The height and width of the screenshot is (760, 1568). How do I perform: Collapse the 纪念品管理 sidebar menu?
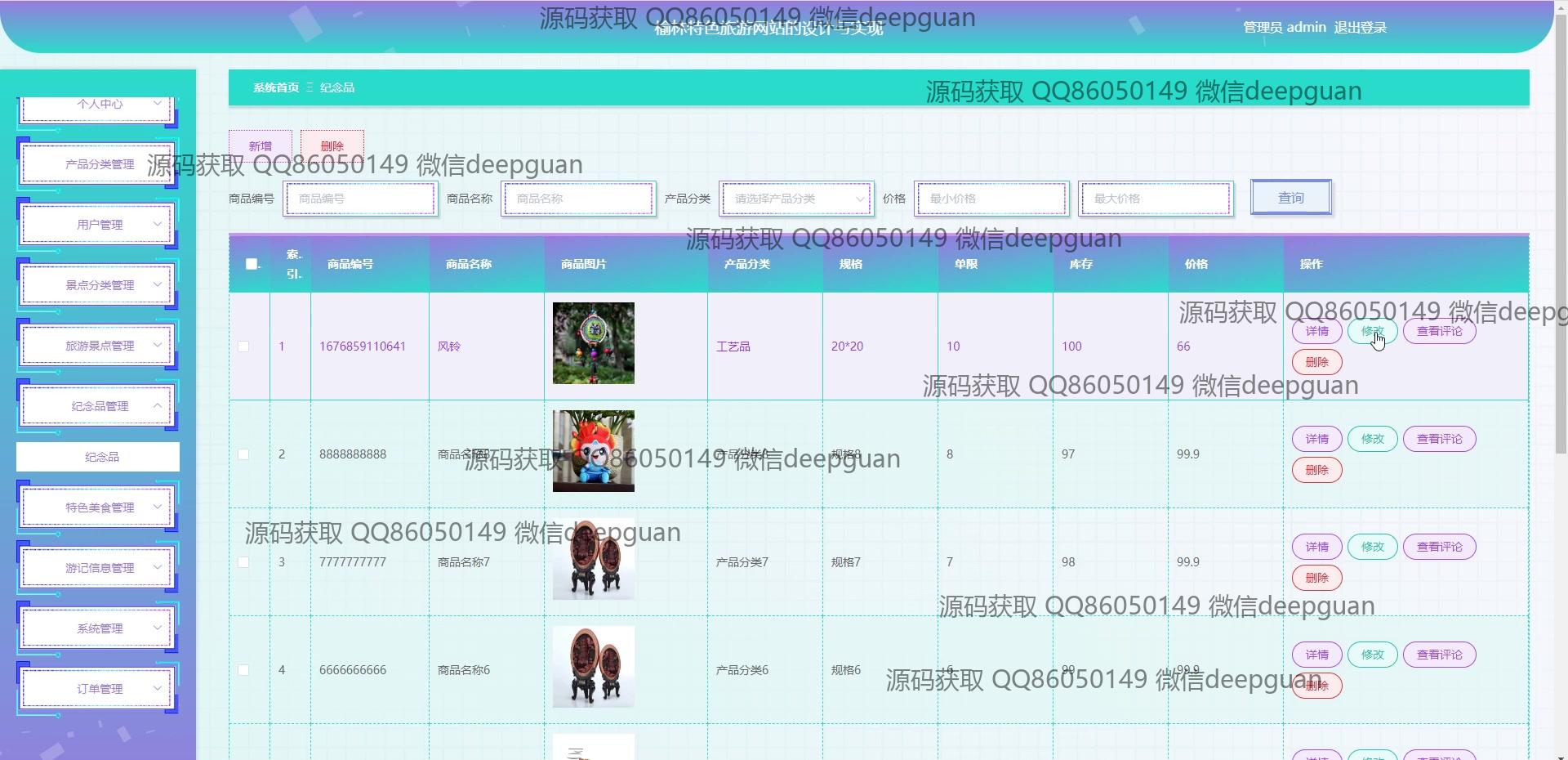coord(98,406)
